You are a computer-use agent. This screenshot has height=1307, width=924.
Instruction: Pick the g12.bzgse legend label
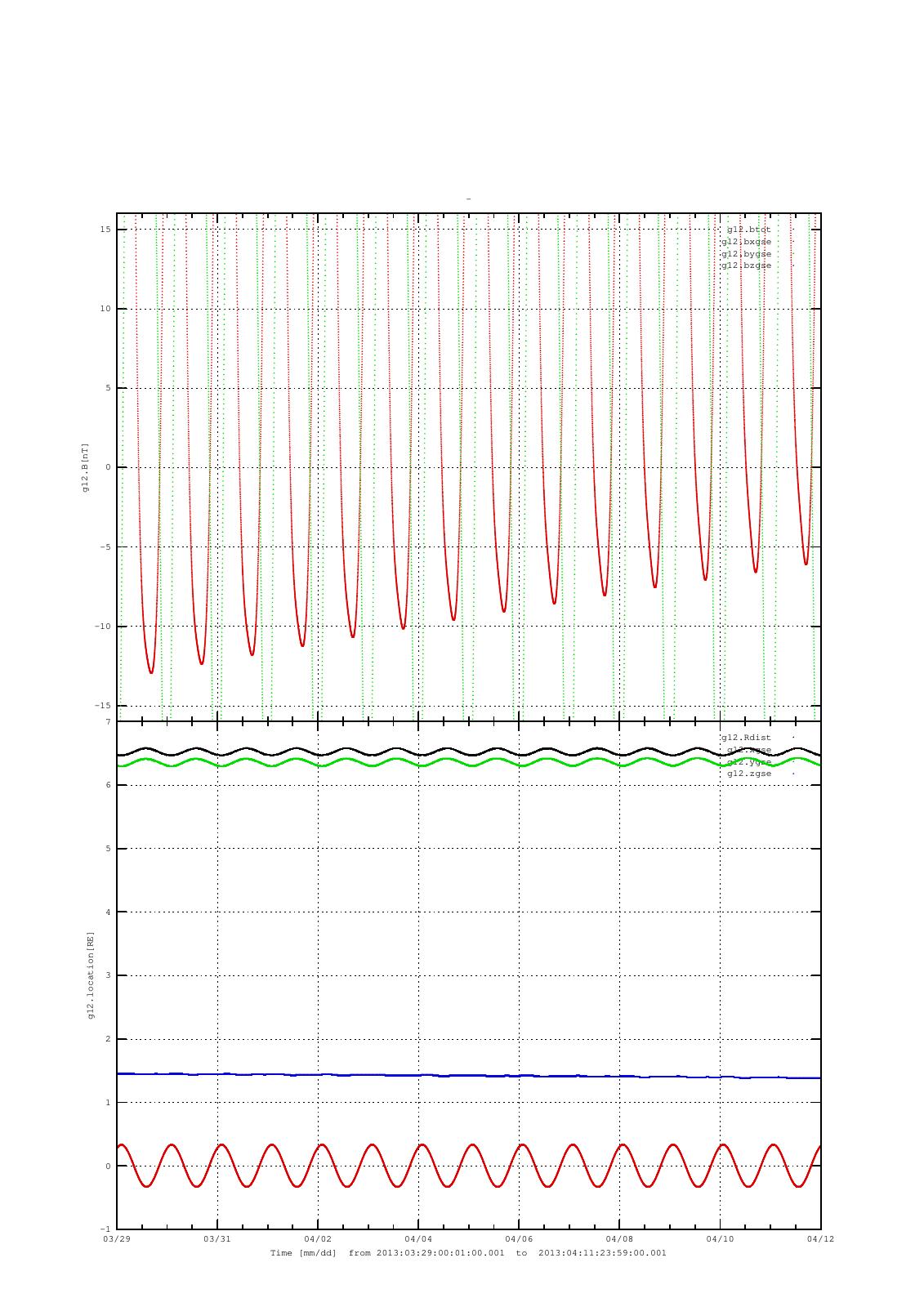tap(746, 265)
